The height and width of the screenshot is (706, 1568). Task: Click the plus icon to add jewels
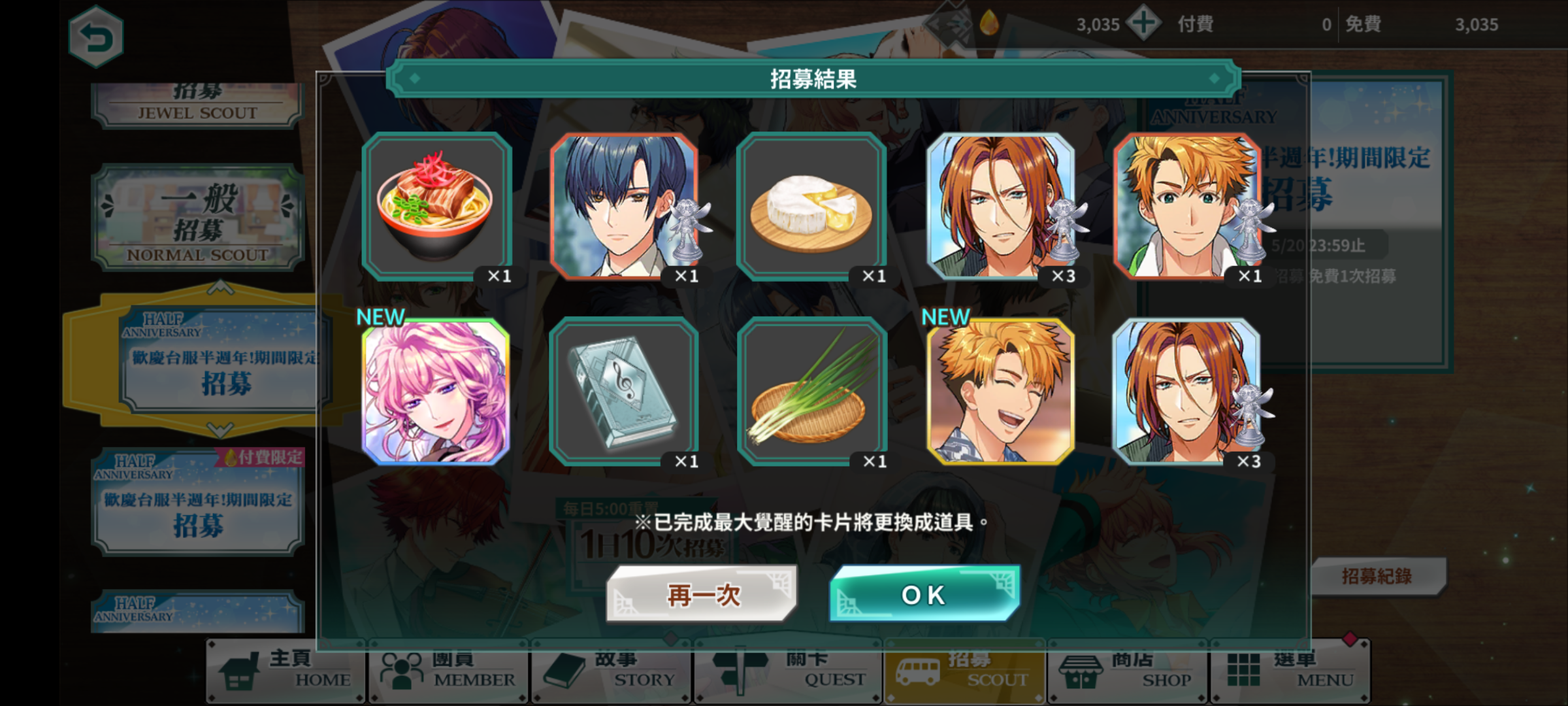1143,24
